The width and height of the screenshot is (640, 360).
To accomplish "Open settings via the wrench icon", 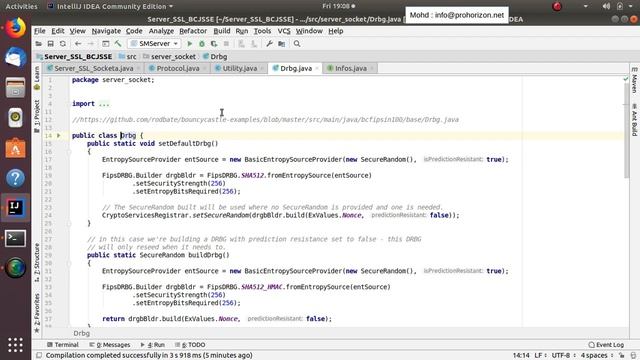I will 269,44.
